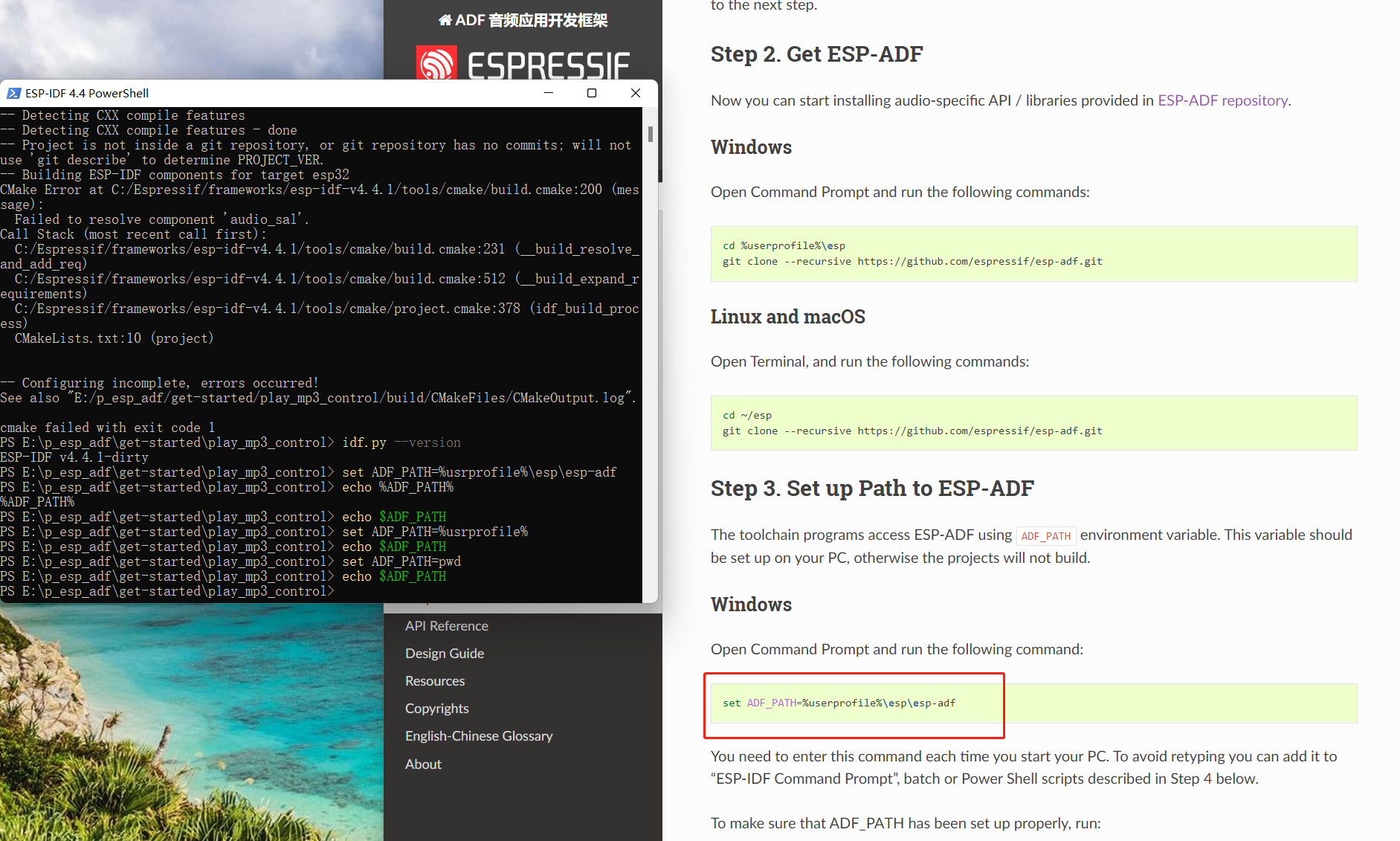Follow the ESP-ADF repository link
Screen dimensions: 1400x841
[x=1222, y=100]
